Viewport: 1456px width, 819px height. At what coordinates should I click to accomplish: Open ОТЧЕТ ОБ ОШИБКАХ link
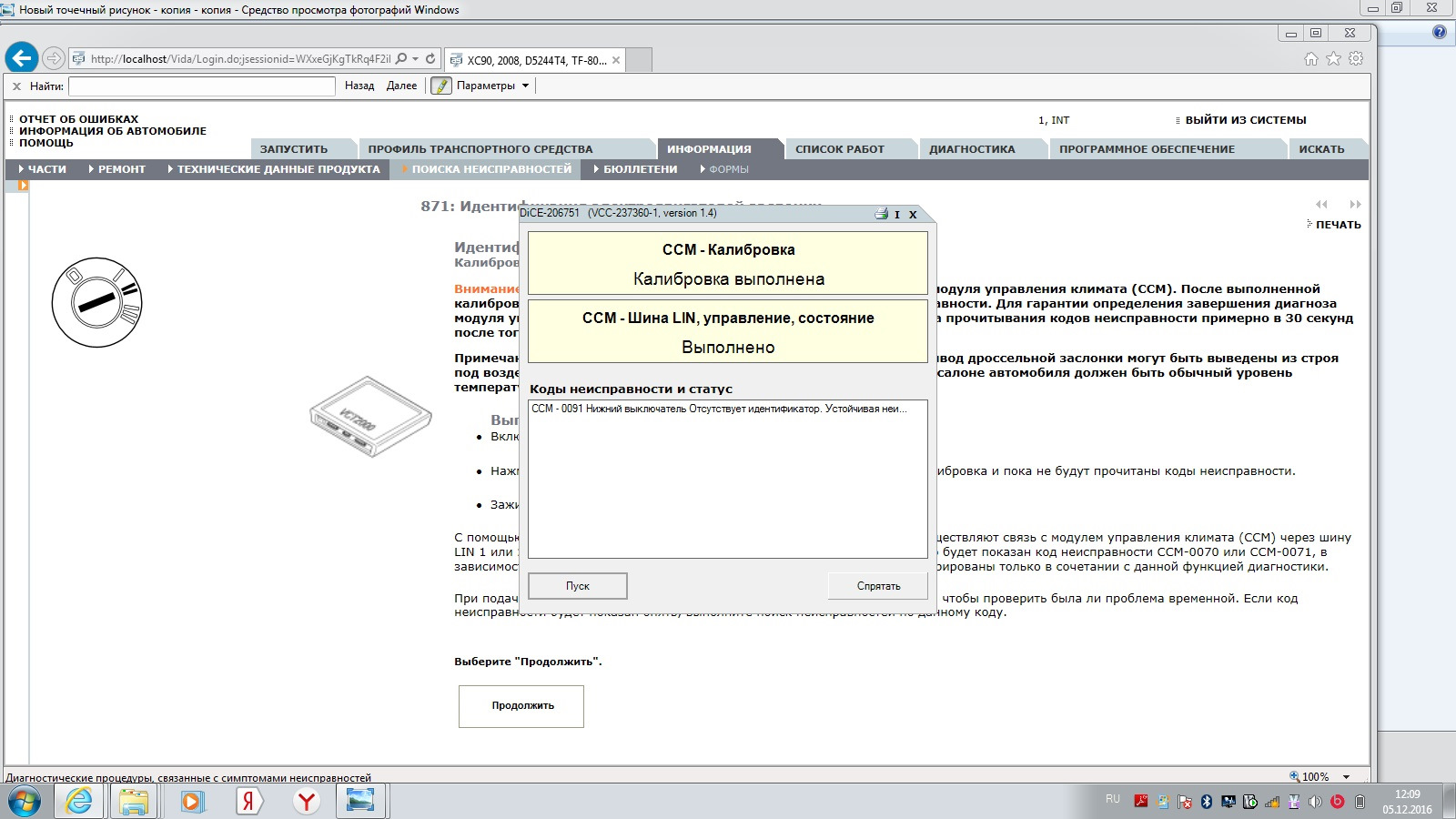[x=79, y=119]
